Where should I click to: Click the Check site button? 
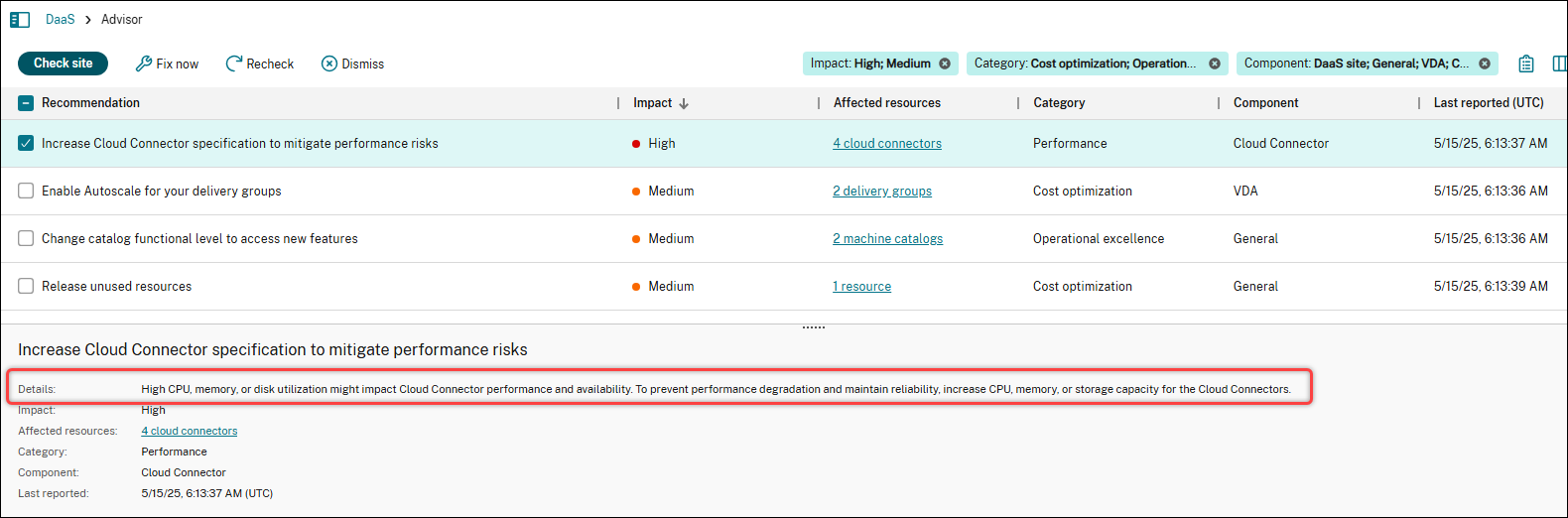[64, 64]
